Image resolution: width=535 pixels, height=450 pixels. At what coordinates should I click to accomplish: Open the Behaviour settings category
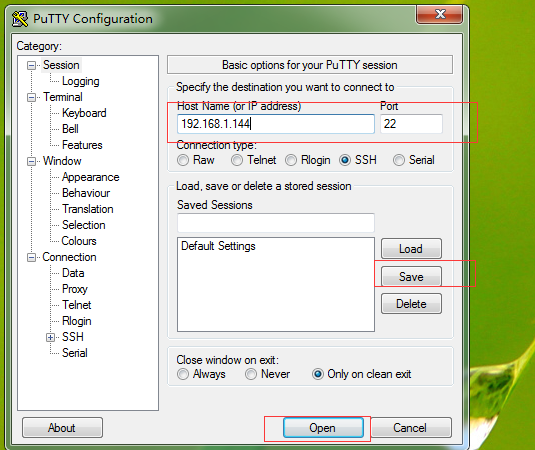pos(86,193)
